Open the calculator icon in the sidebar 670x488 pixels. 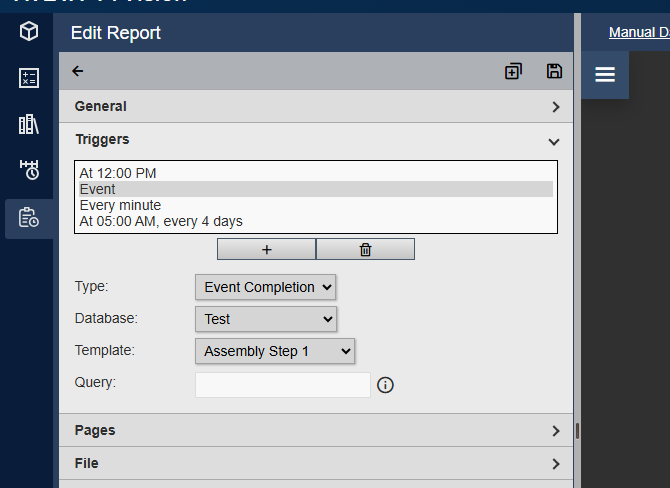pyautogui.click(x=29, y=78)
